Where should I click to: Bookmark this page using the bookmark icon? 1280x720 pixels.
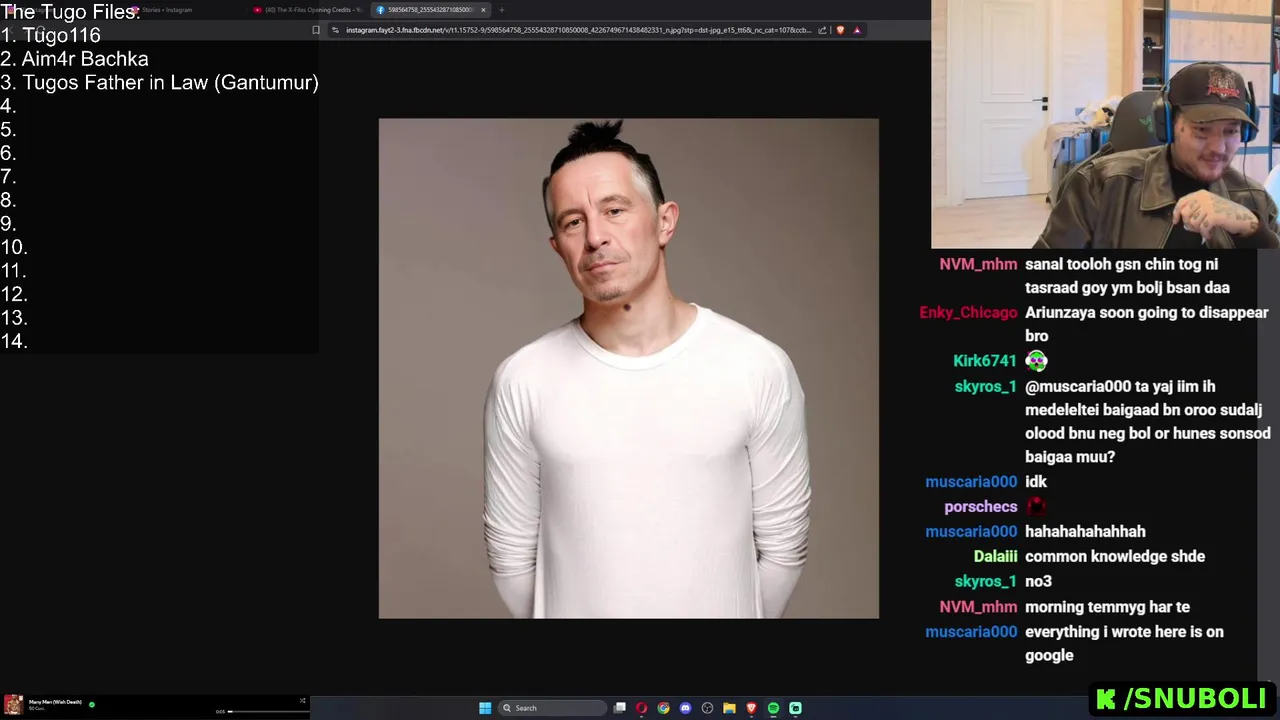(x=316, y=30)
